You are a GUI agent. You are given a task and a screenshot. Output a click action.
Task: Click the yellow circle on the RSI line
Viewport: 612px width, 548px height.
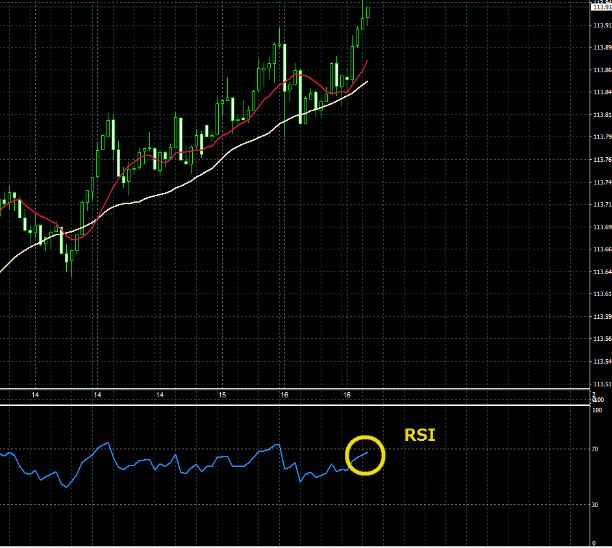click(365, 455)
